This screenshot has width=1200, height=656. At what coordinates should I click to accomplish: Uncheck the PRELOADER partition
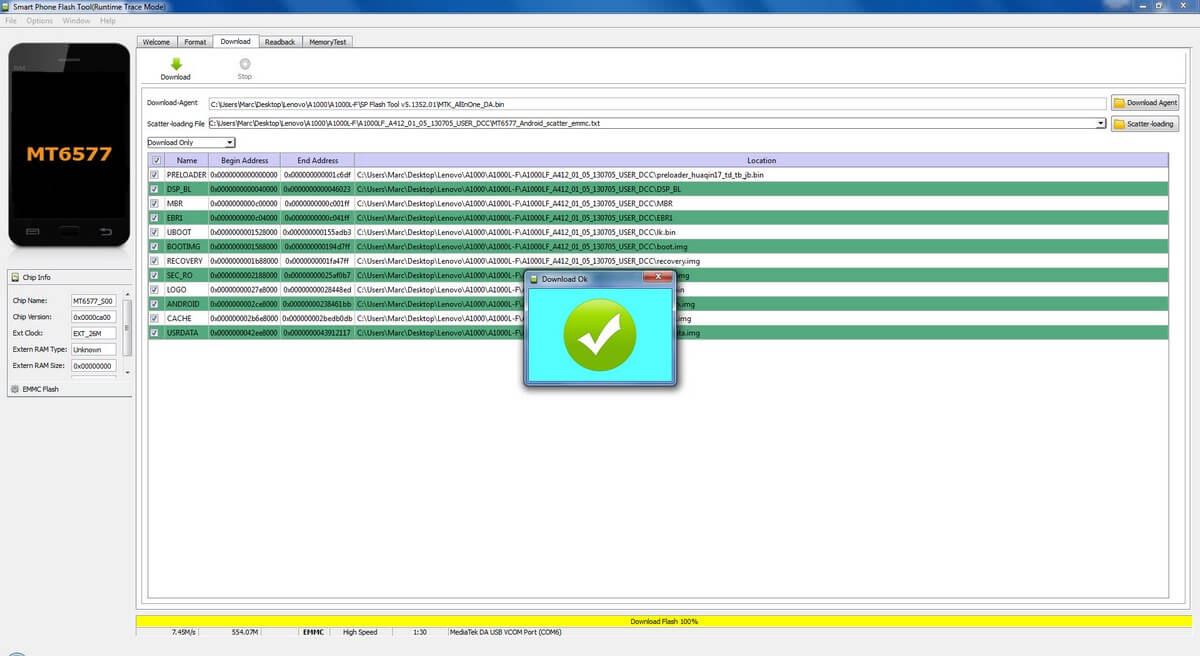tap(153, 174)
